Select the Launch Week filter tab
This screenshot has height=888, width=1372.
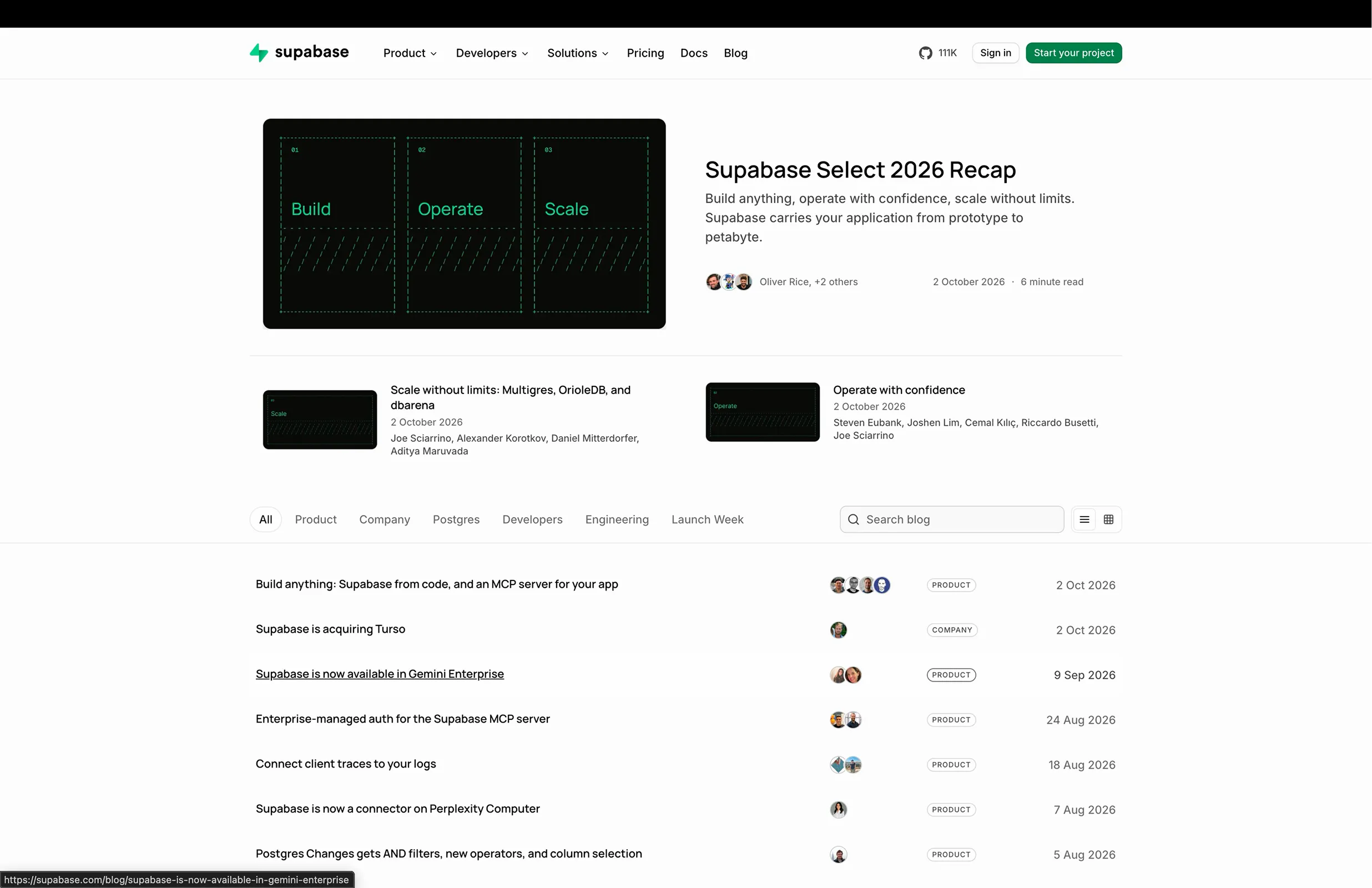click(x=707, y=519)
